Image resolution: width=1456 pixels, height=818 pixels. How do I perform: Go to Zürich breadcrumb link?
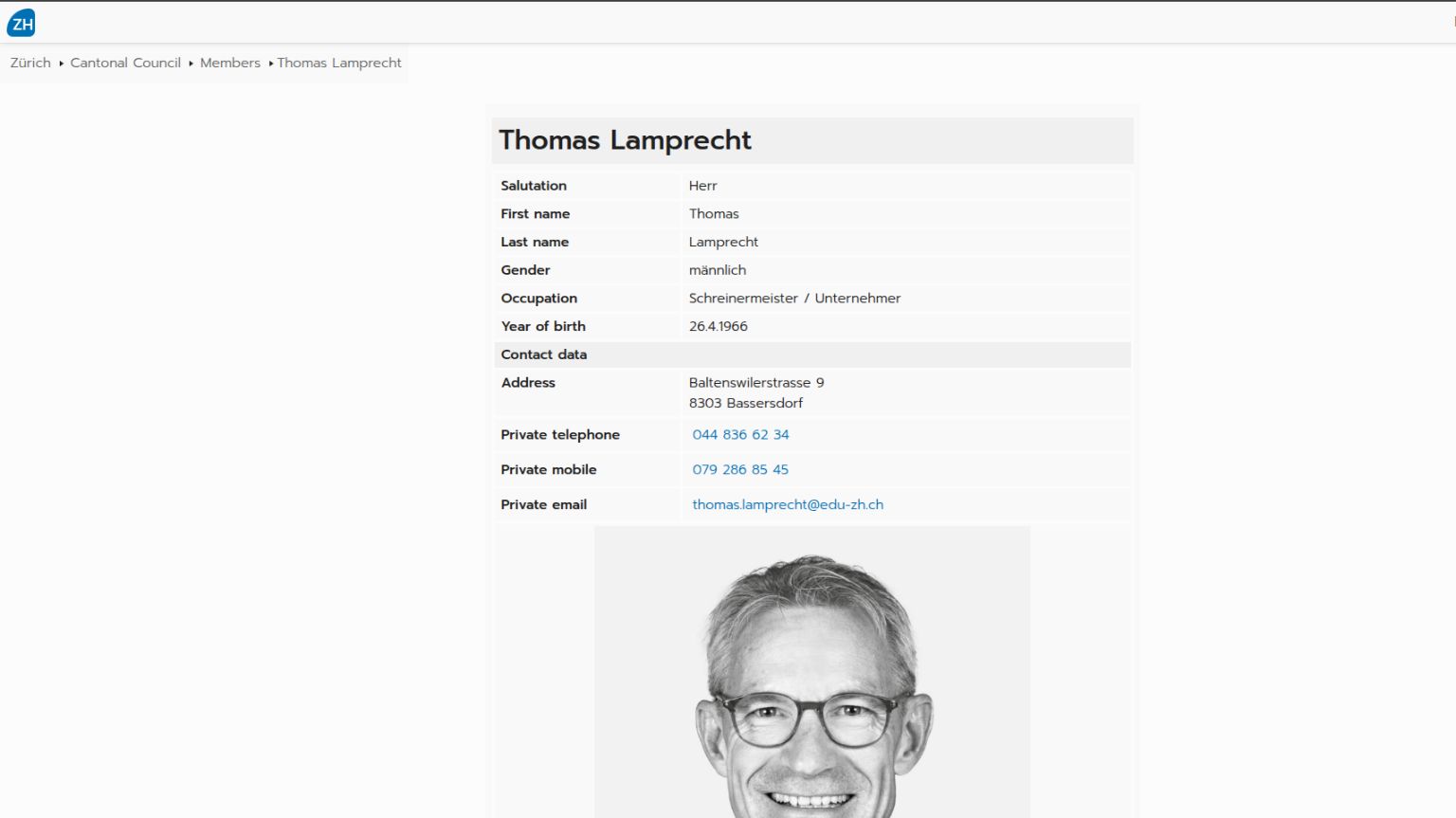coord(30,63)
